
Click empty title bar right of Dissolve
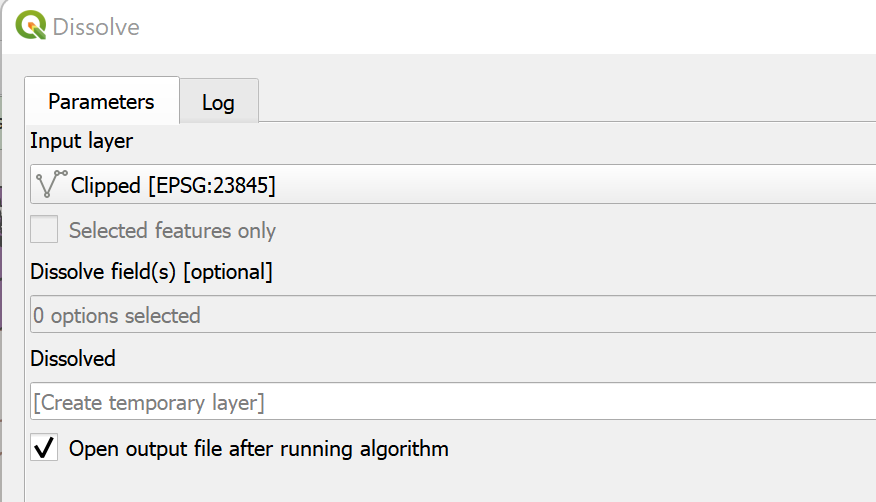pyautogui.click(x=500, y=27)
